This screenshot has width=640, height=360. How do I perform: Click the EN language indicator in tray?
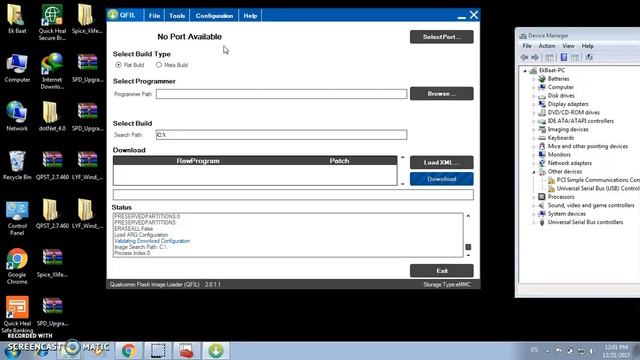coord(534,350)
